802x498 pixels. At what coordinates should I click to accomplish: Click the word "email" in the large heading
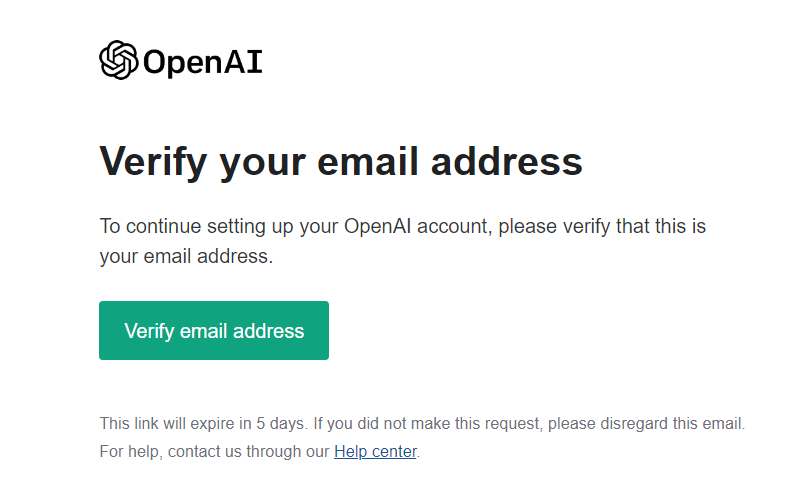click(x=368, y=162)
